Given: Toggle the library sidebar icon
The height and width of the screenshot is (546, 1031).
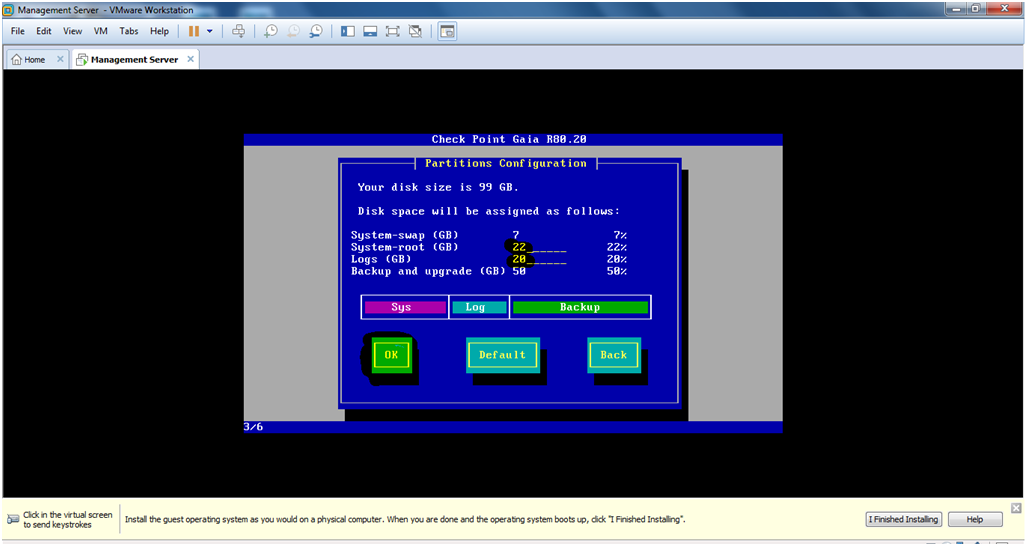Looking at the screenshot, I should click(x=348, y=31).
